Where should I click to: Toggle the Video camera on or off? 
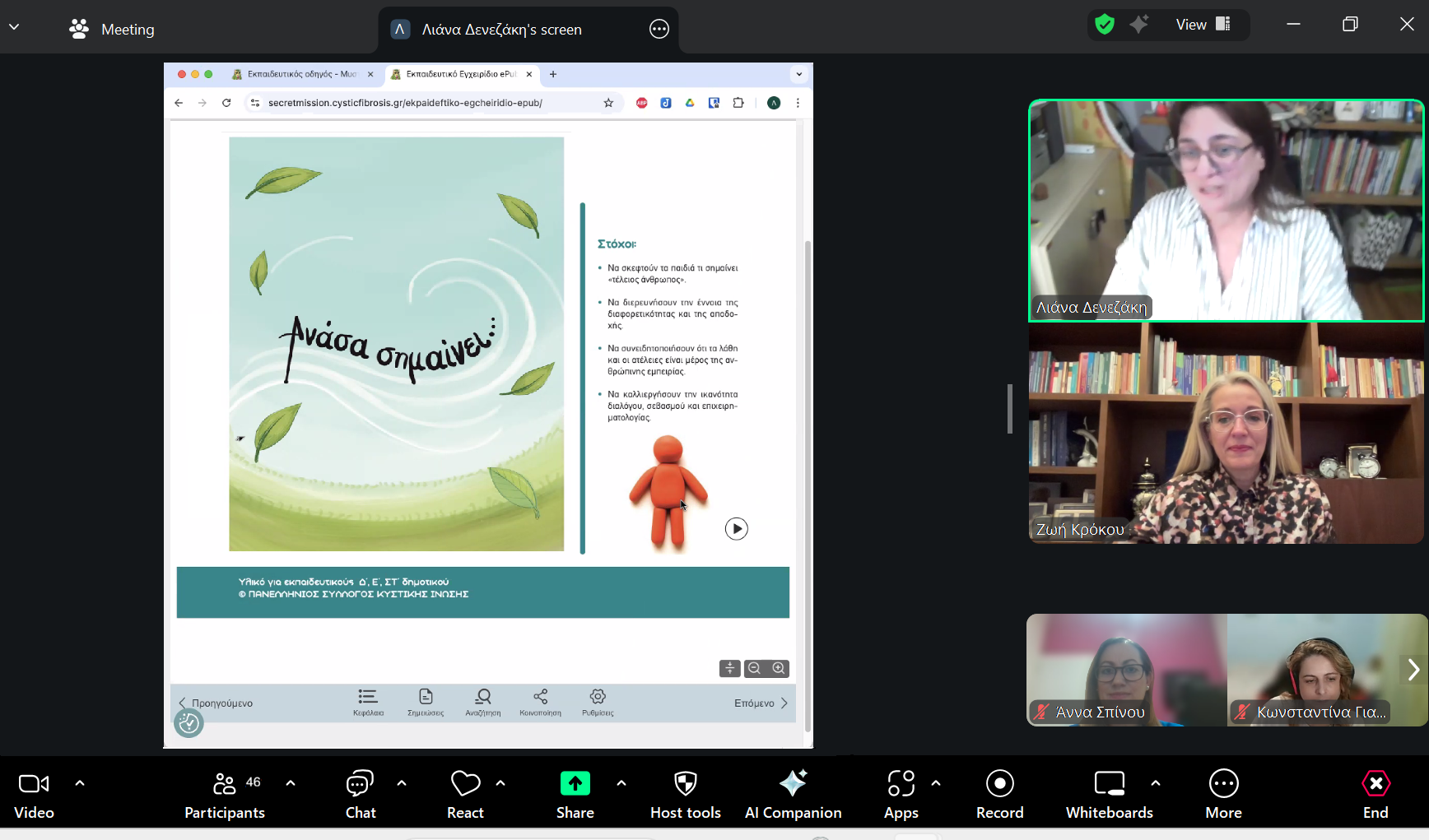click(34, 794)
